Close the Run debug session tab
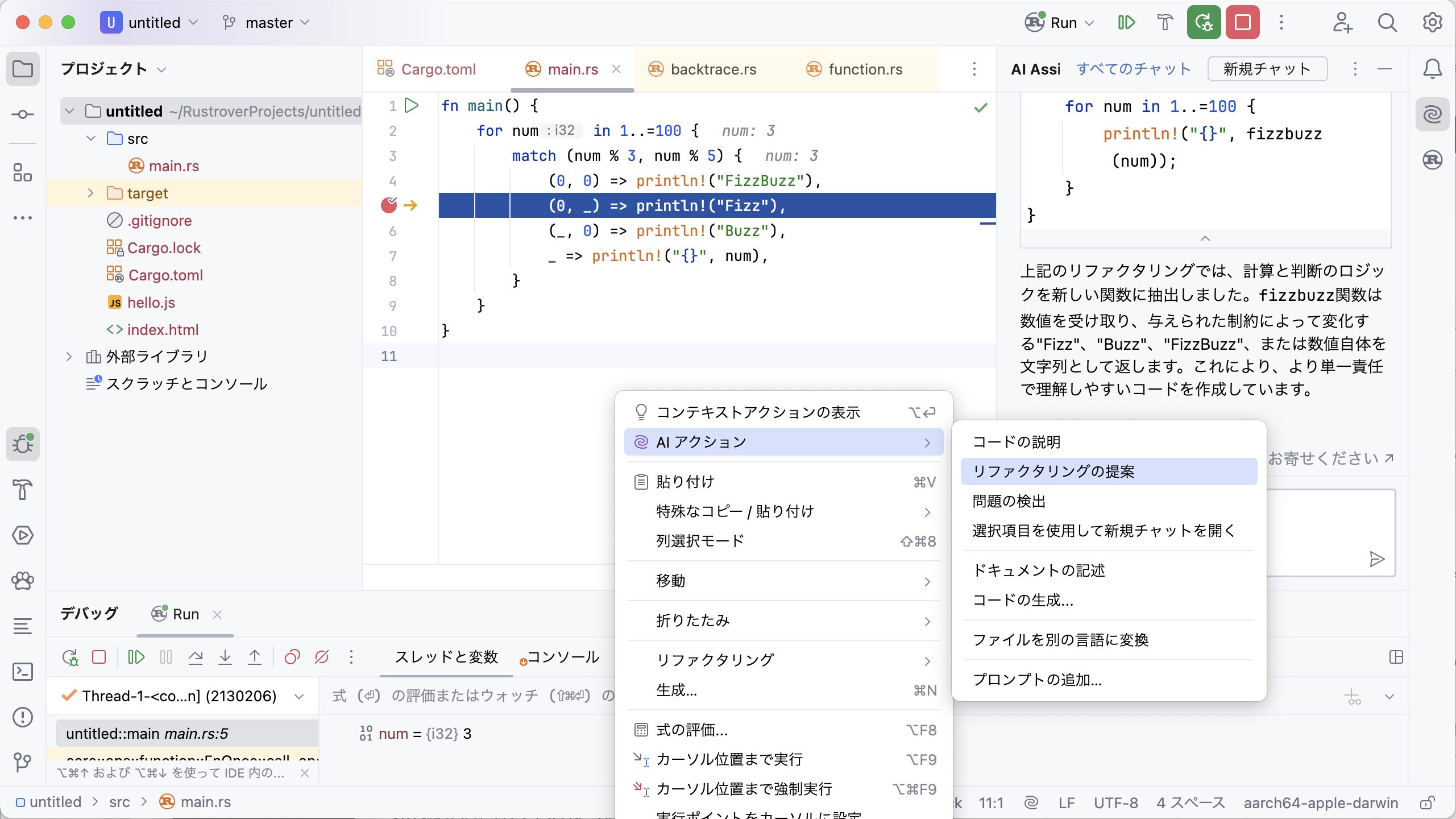The height and width of the screenshot is (819, 1456). pos(217,615)
